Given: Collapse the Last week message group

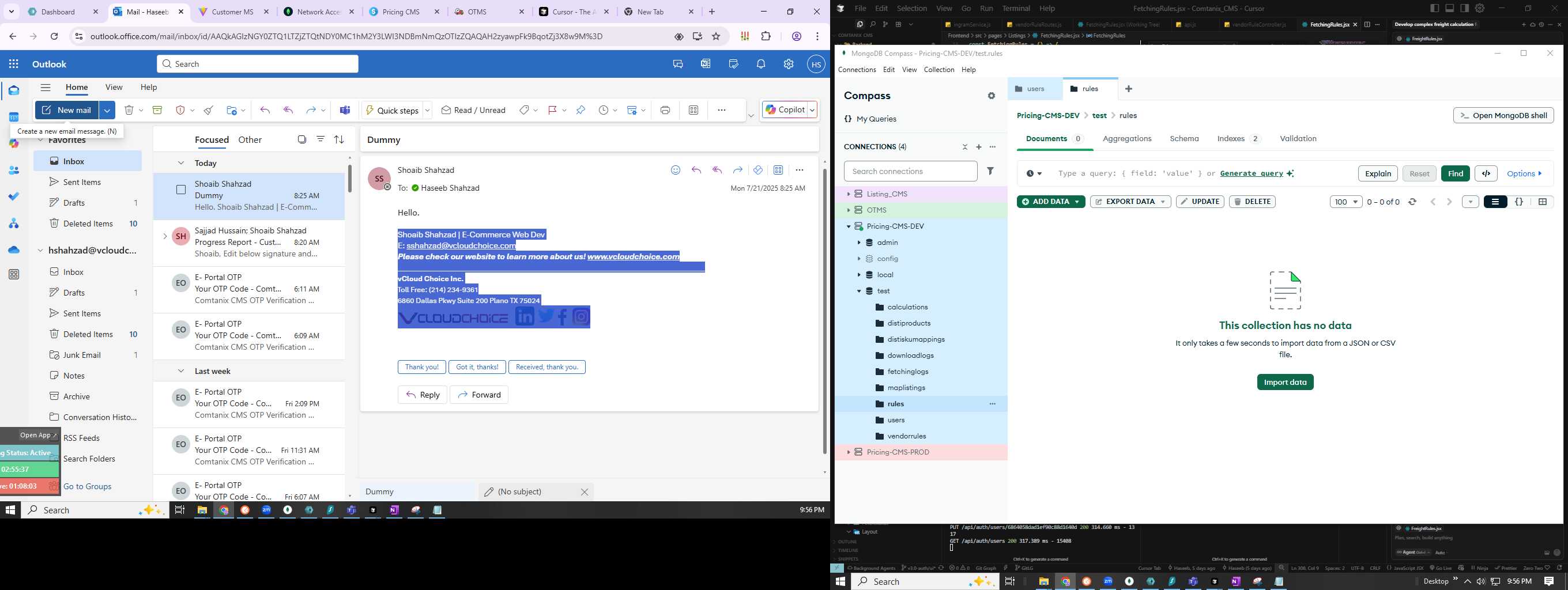Looking at the screenshot, I should coord(181,371).
